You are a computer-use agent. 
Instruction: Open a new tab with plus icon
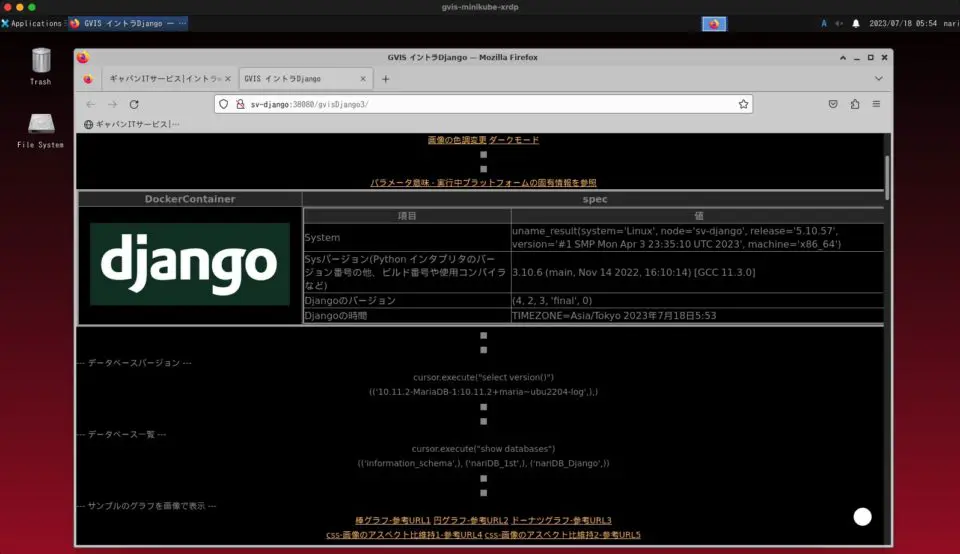point(386,79)
